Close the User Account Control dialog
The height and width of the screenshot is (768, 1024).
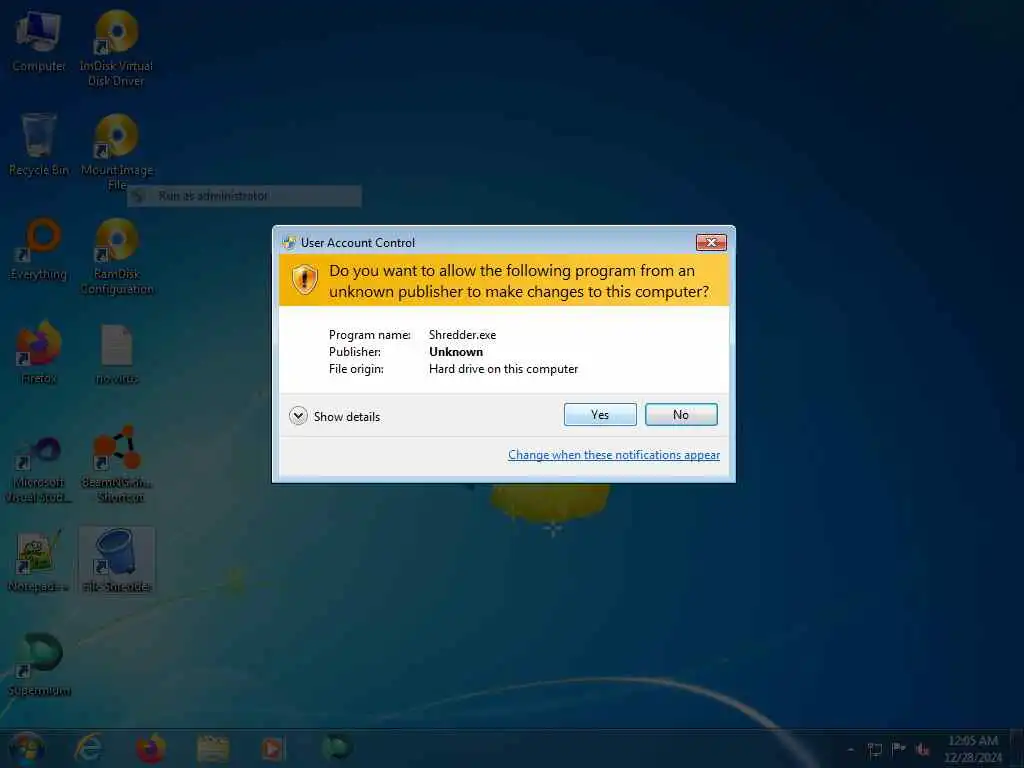click(x=711, y=242)
